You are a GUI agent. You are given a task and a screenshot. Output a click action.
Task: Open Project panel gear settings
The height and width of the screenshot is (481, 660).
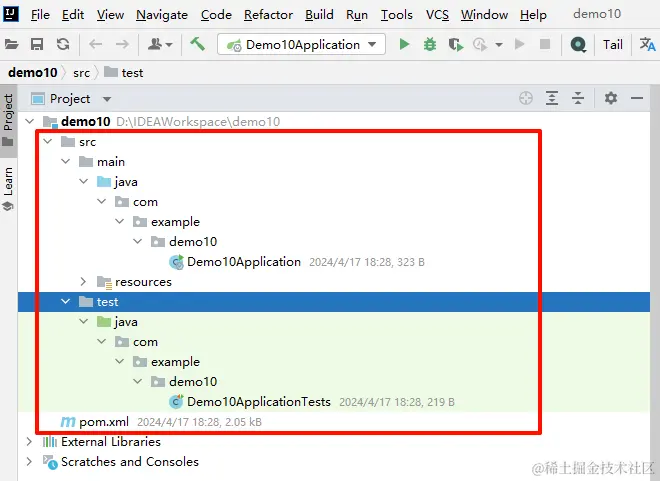point(611,98)
